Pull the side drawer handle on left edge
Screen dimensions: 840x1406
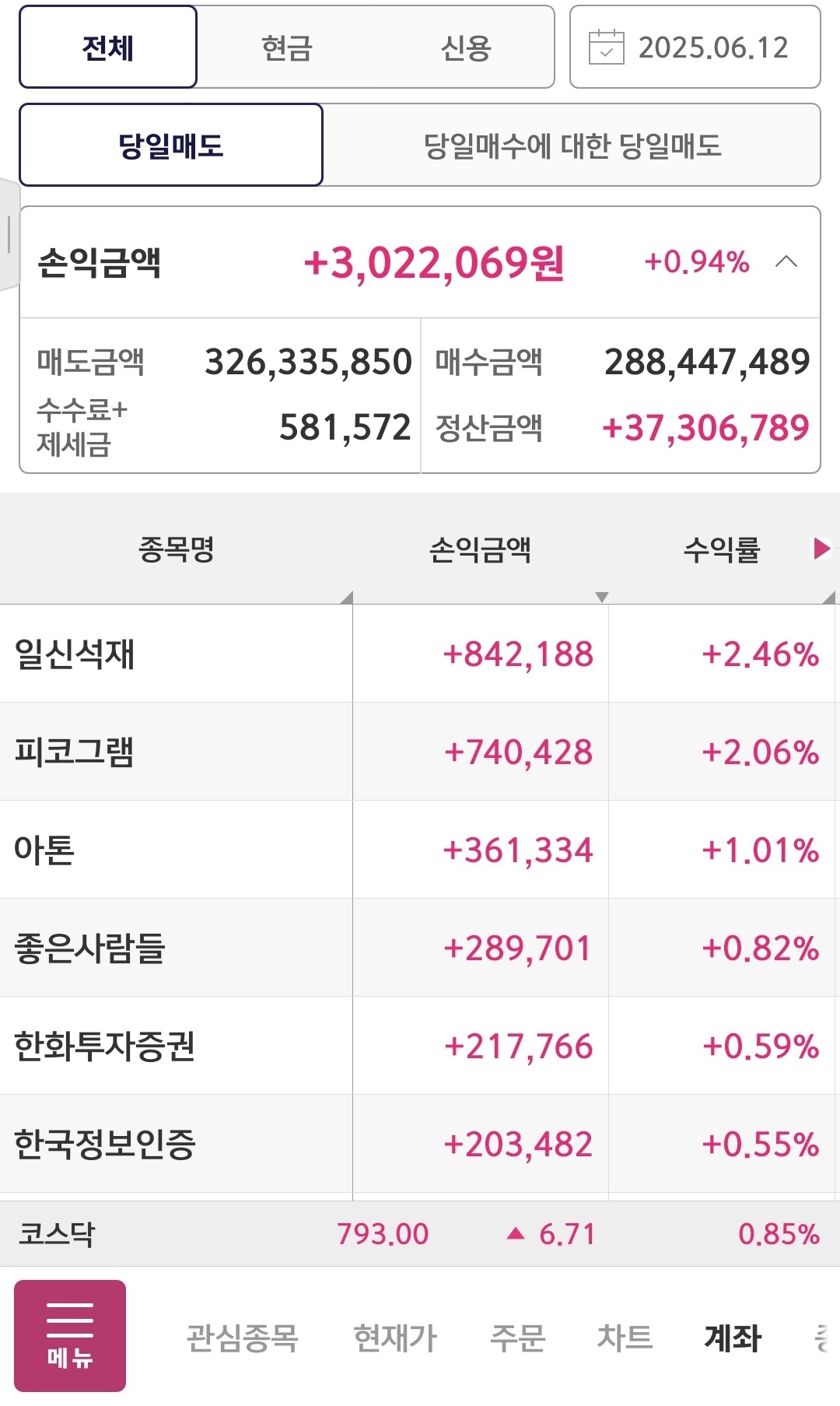point(8,233)
